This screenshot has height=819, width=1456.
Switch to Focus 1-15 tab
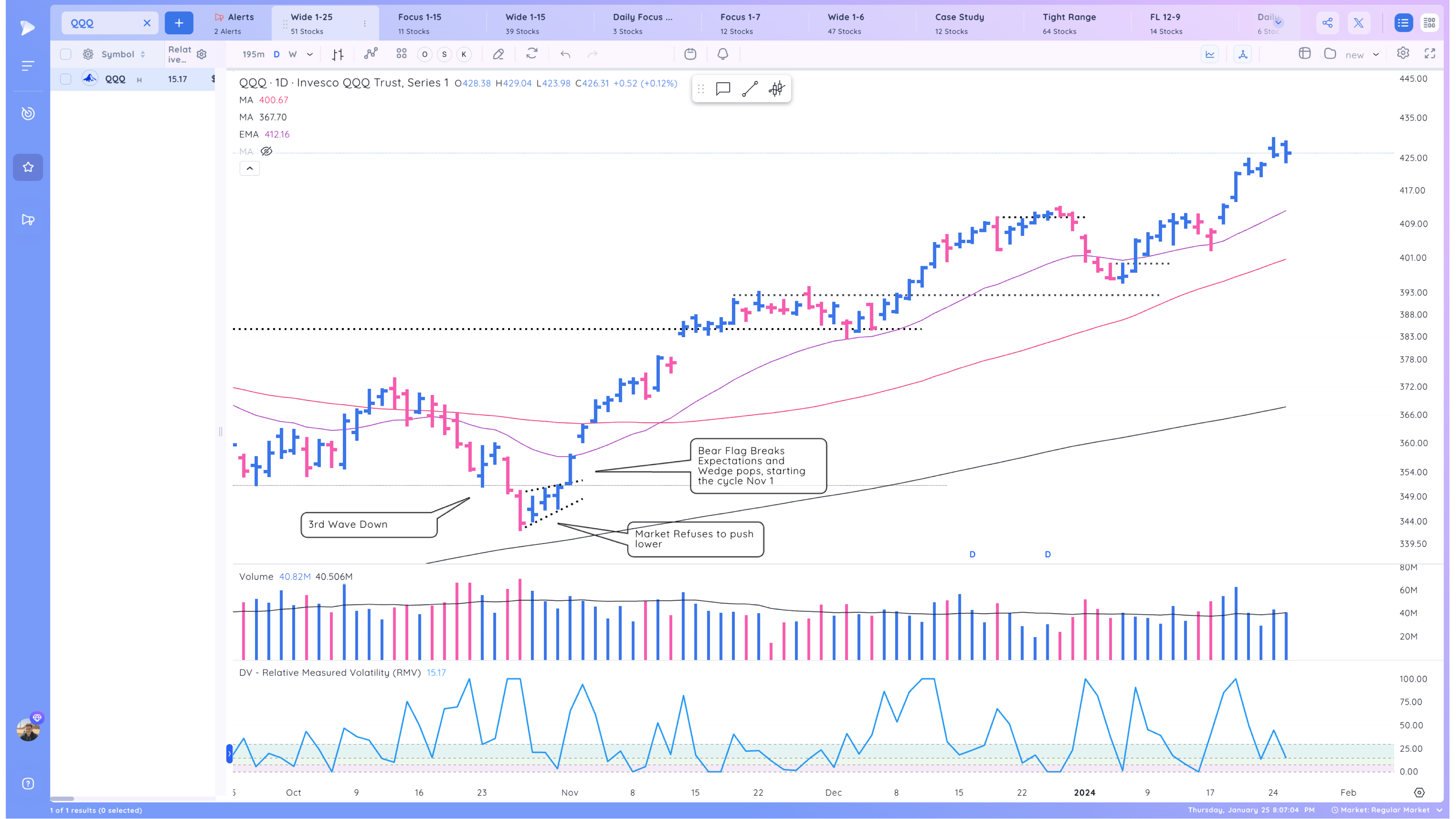[x=420, y=24]
